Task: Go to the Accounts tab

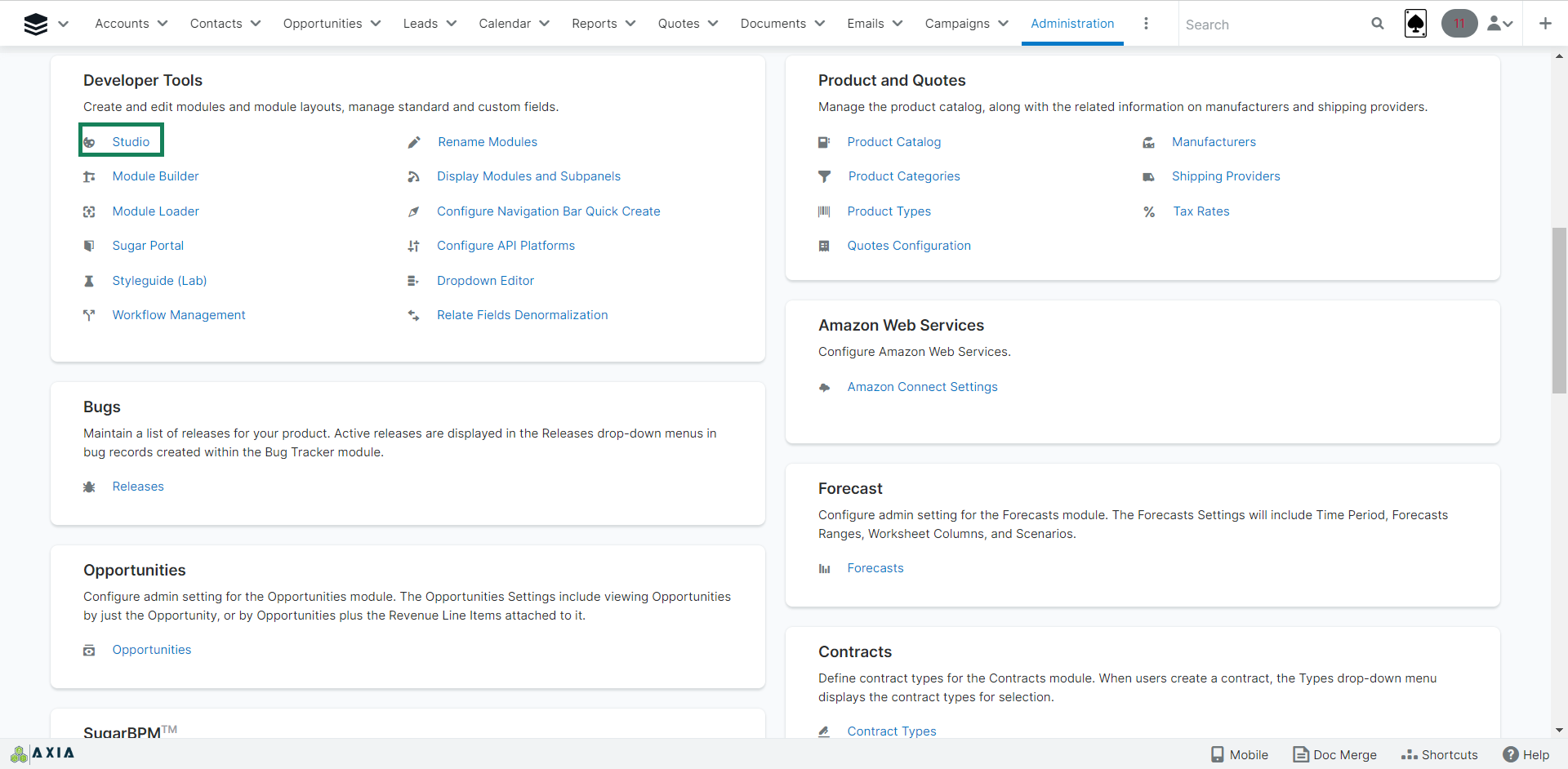Action: [122, 24]
